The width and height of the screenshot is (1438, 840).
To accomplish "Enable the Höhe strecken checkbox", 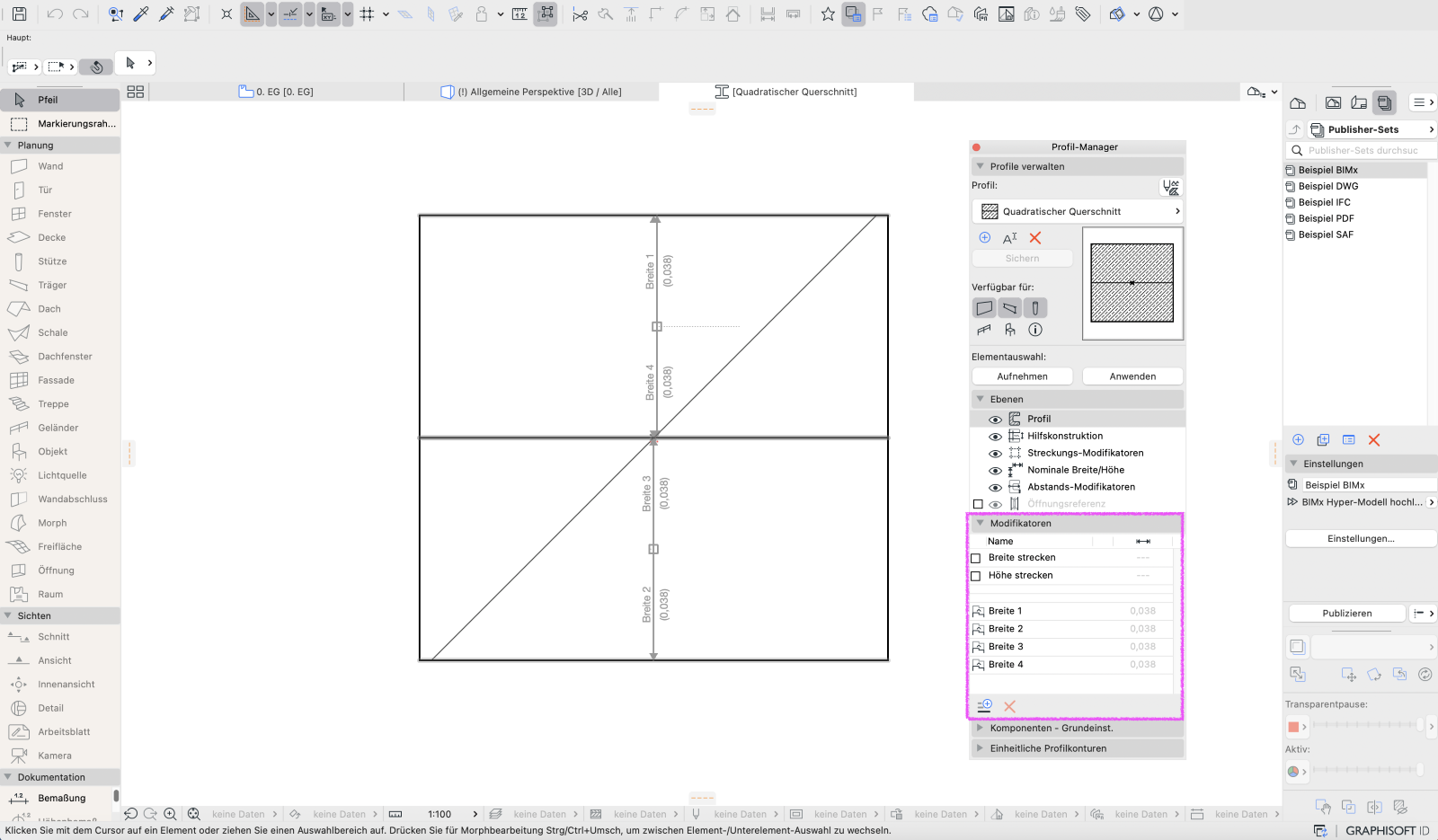I will (976, 576).
